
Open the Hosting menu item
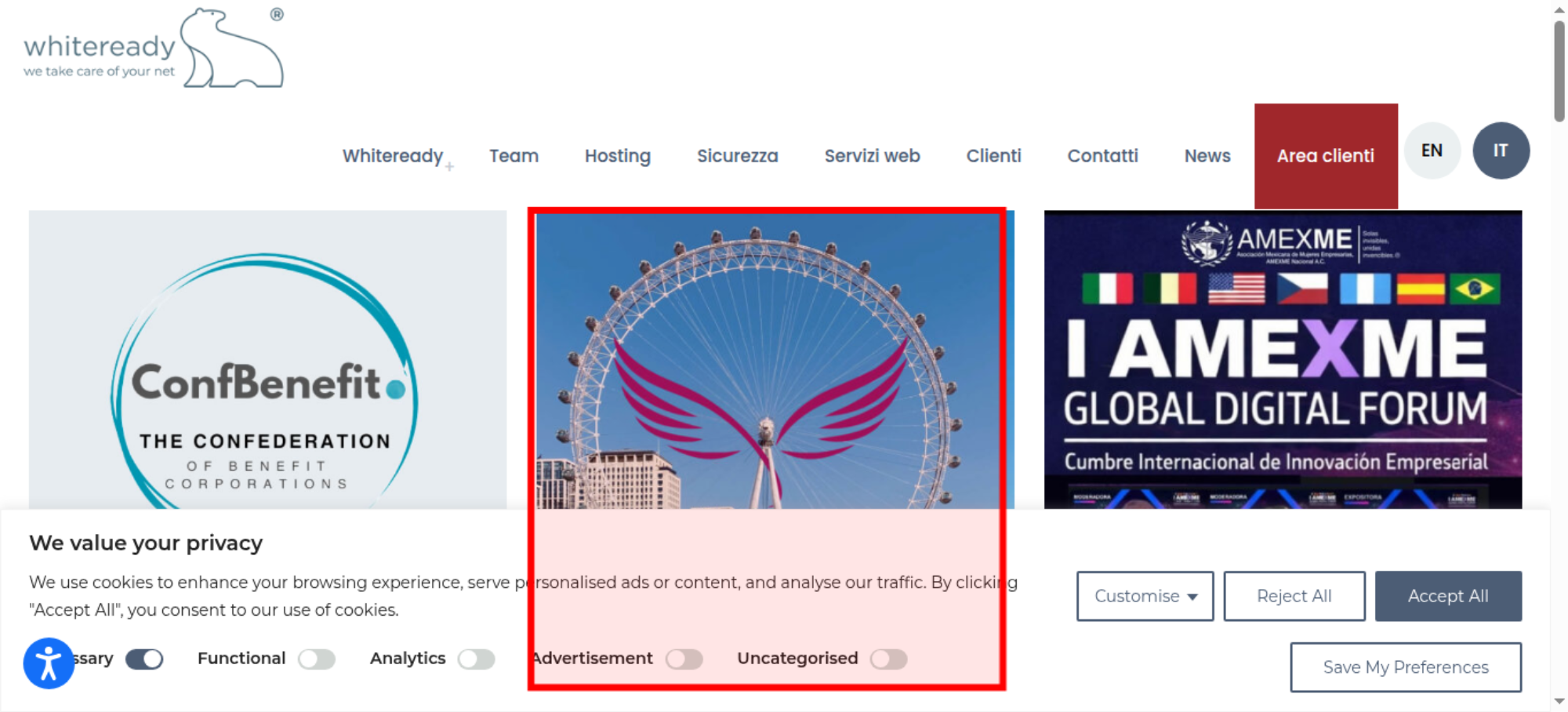coord(618,156)
